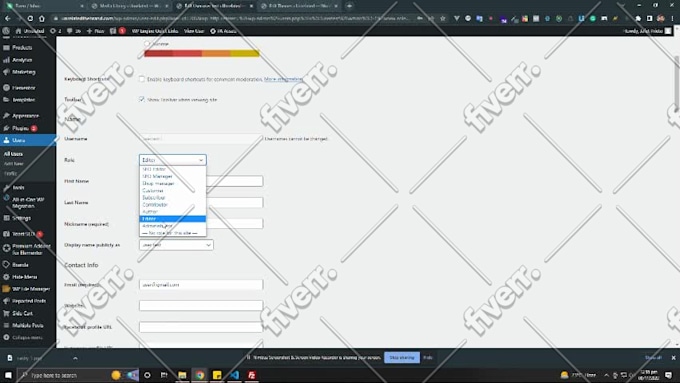Image resolution: width=680 pixels, height=383 pixels.
Task: Select the Sunrise color scheme radio
Action: [x=147, y=43]
